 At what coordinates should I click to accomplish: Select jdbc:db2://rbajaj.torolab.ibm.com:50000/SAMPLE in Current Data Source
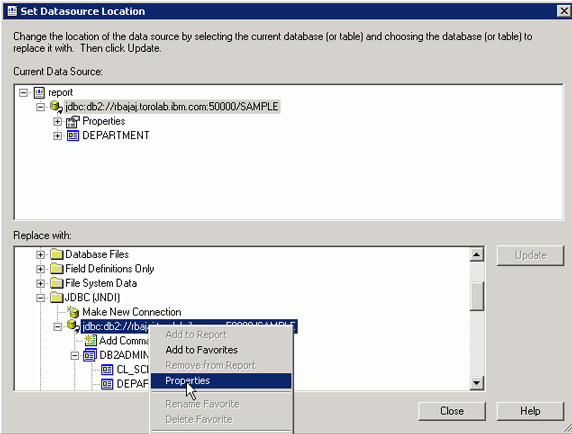(x=172, y=107)
